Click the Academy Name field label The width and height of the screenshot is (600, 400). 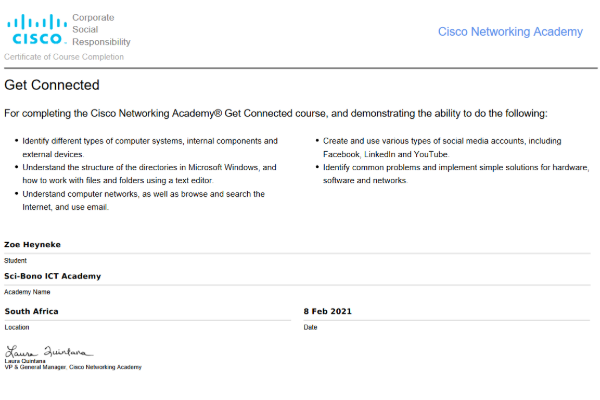27,292
